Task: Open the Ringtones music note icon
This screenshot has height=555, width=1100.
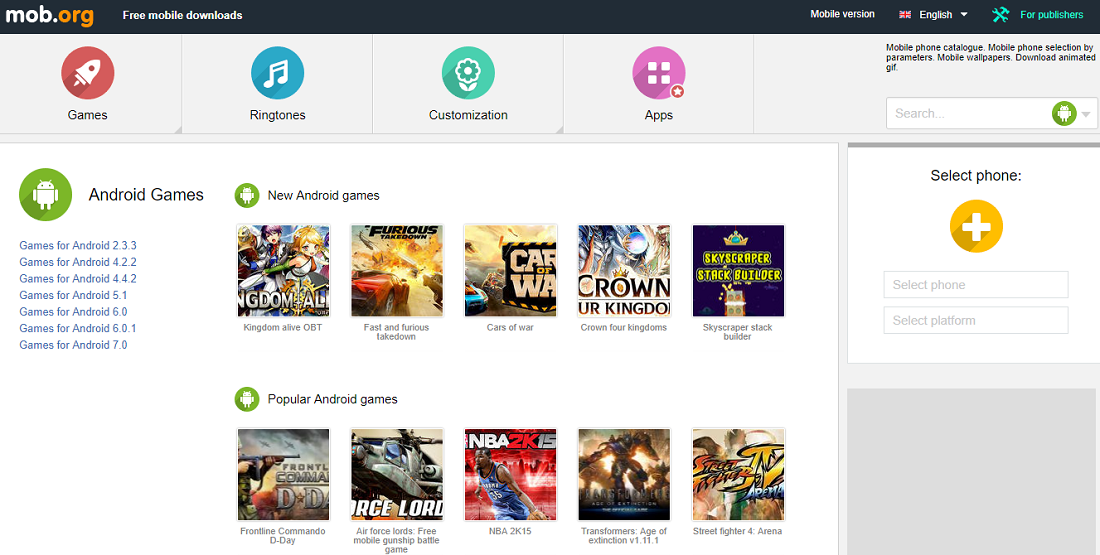Action: (x=277, y=73)
